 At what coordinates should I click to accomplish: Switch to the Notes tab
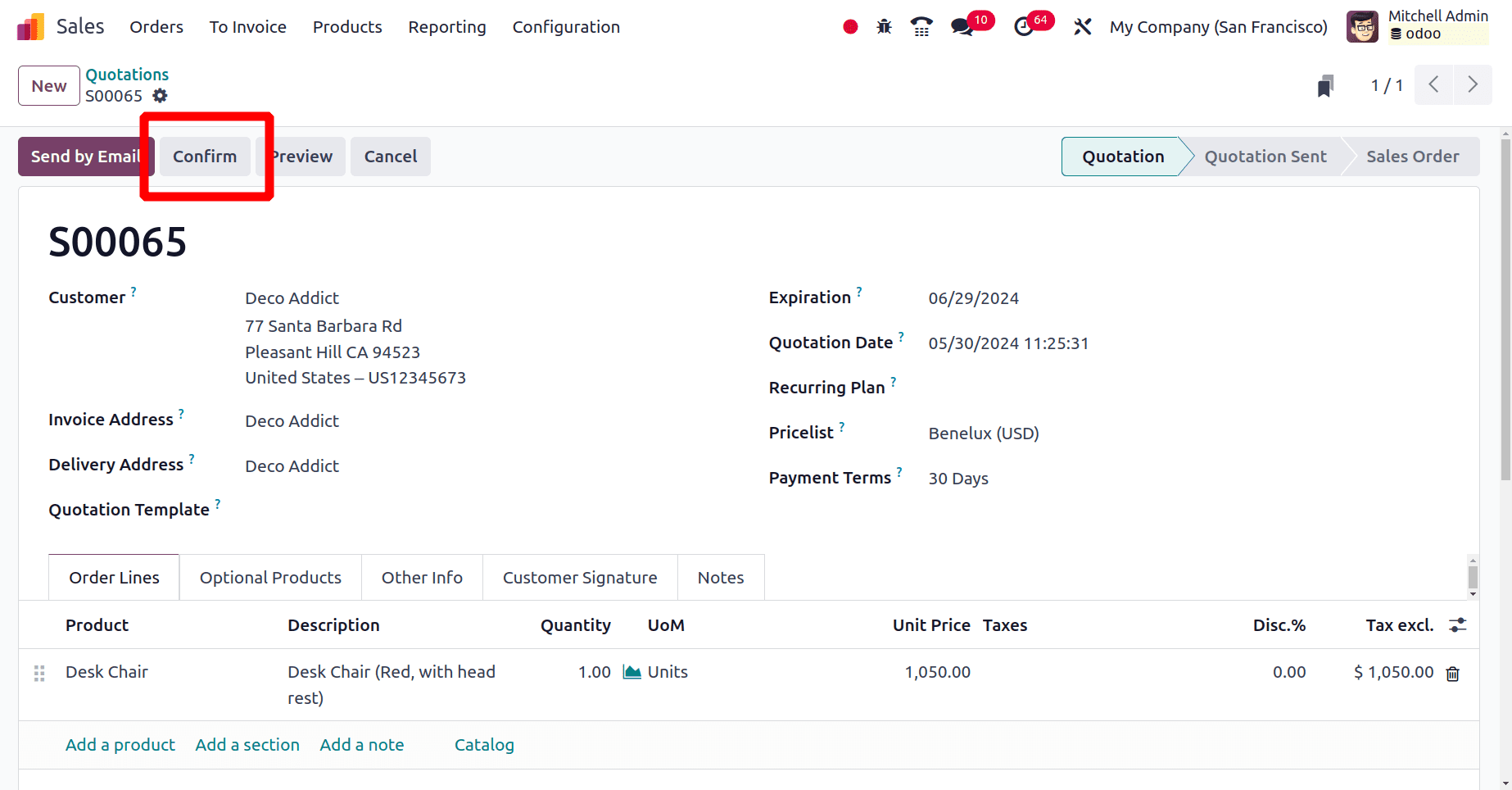coord(721,578)
